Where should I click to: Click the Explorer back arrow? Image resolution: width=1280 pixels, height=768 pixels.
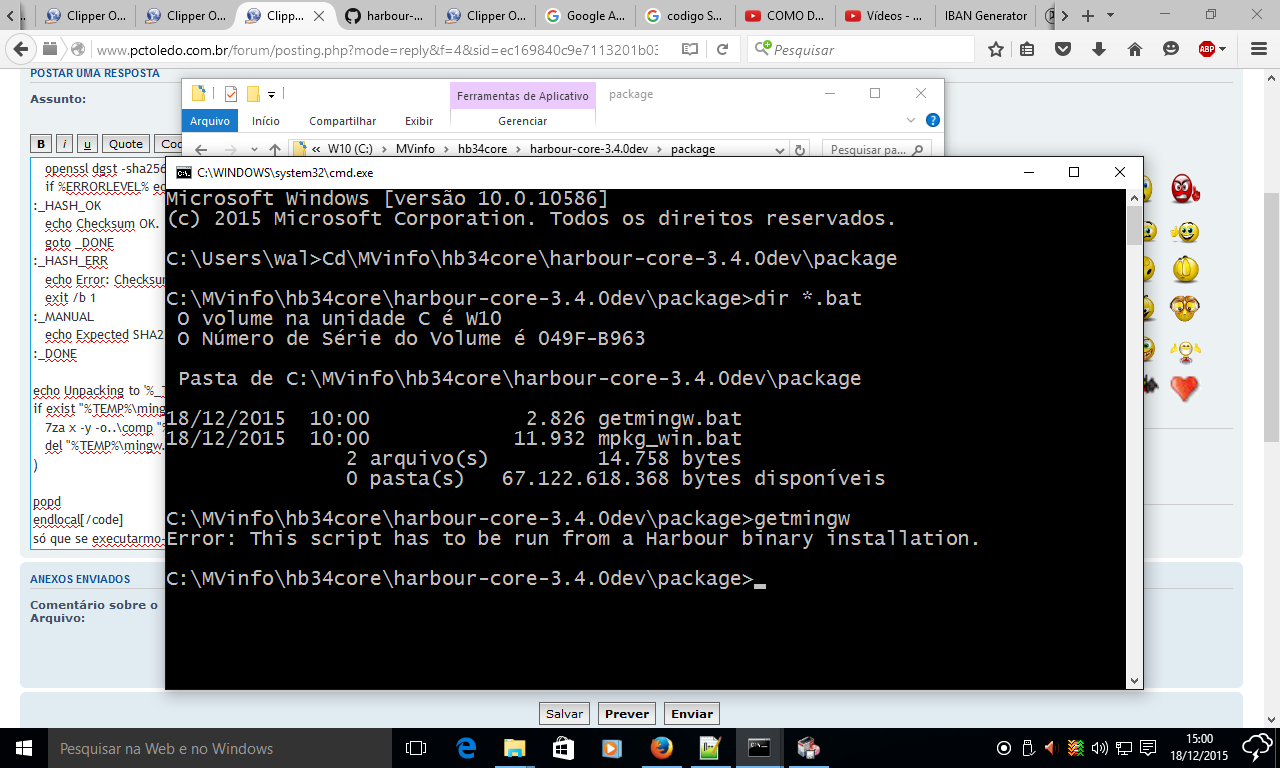pos(201,150)
